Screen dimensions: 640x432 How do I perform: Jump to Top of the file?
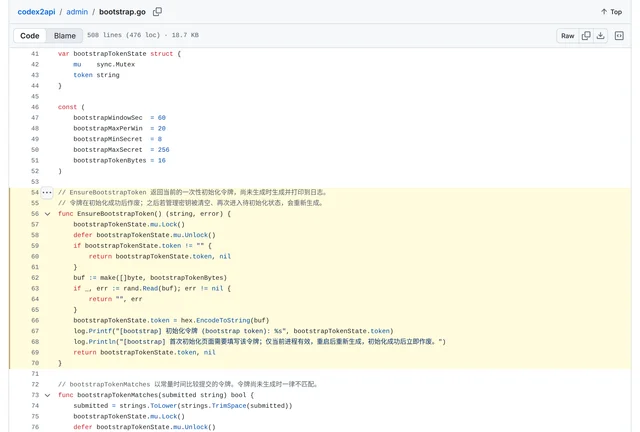coord(611,12)
